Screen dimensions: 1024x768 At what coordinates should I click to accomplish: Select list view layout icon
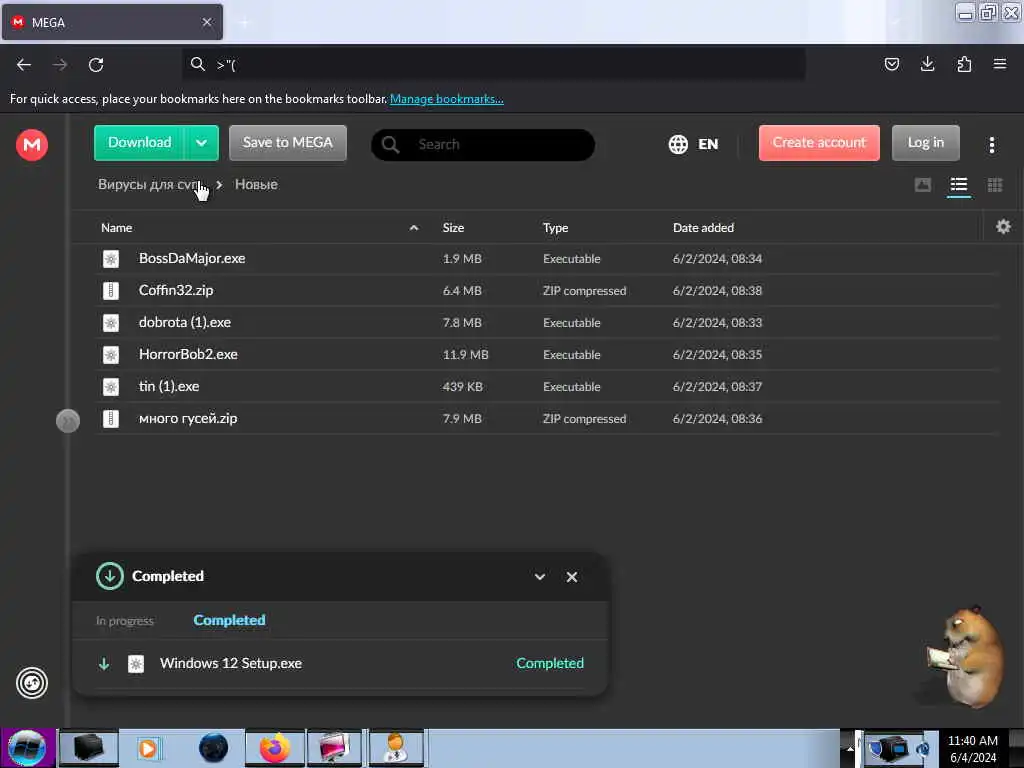point(958,185)
